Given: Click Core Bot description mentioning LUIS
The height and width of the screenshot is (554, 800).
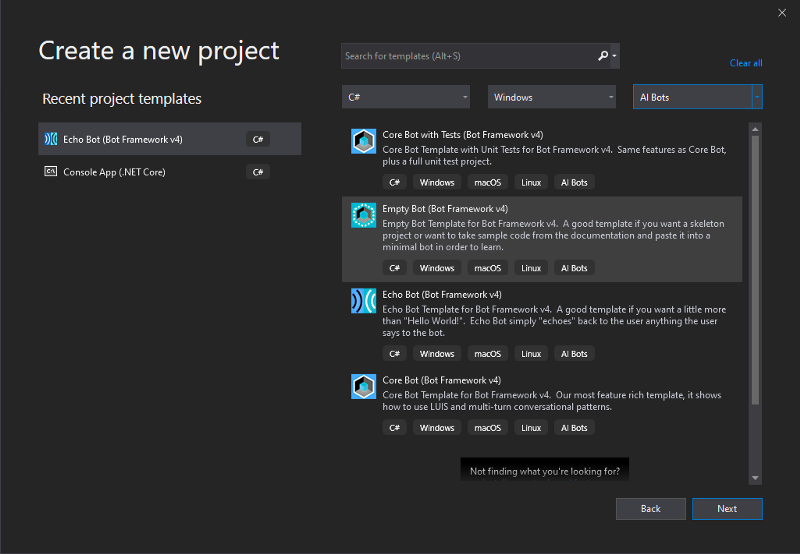Looking at the screenshot, I should pyautogui.click(x=552, y=401).
